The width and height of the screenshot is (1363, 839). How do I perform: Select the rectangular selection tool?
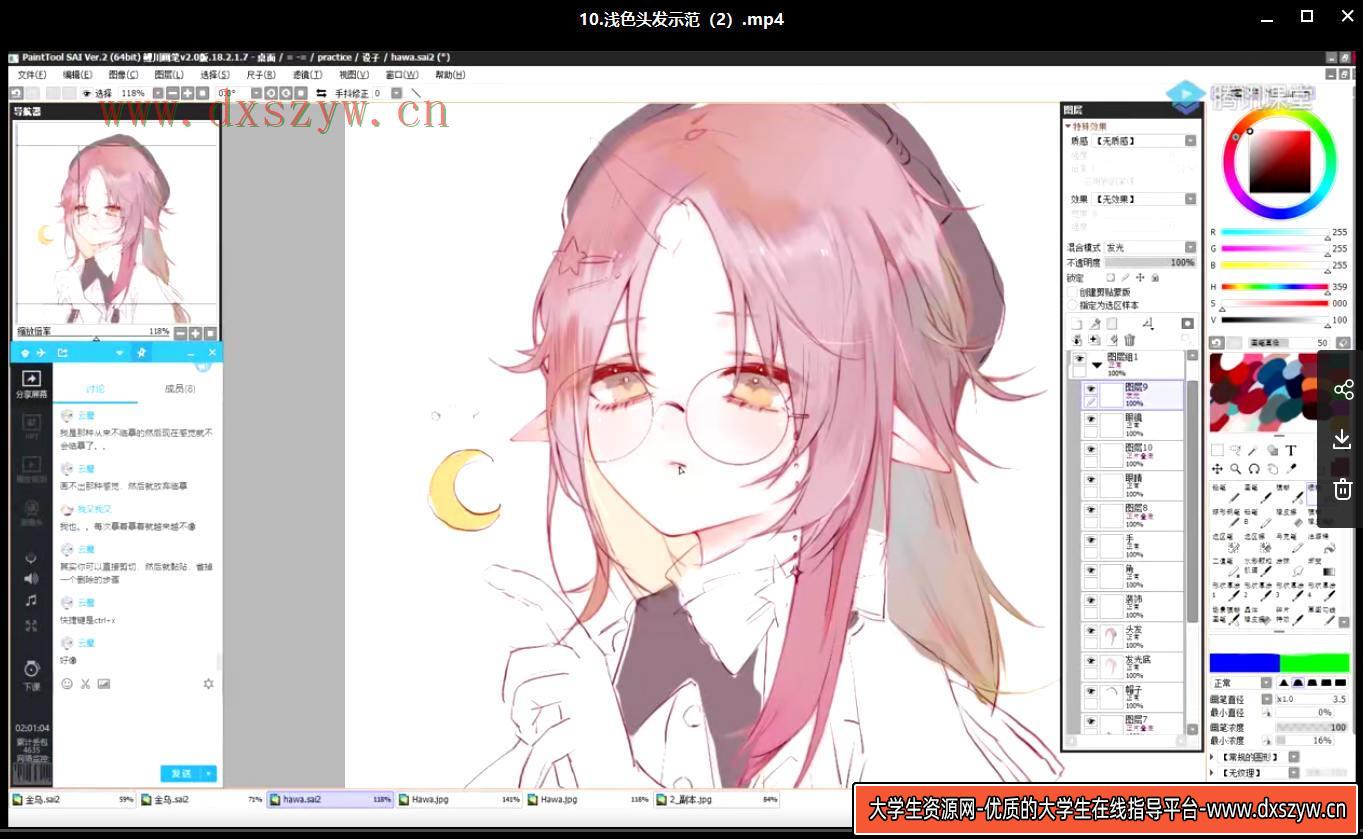1217,450
